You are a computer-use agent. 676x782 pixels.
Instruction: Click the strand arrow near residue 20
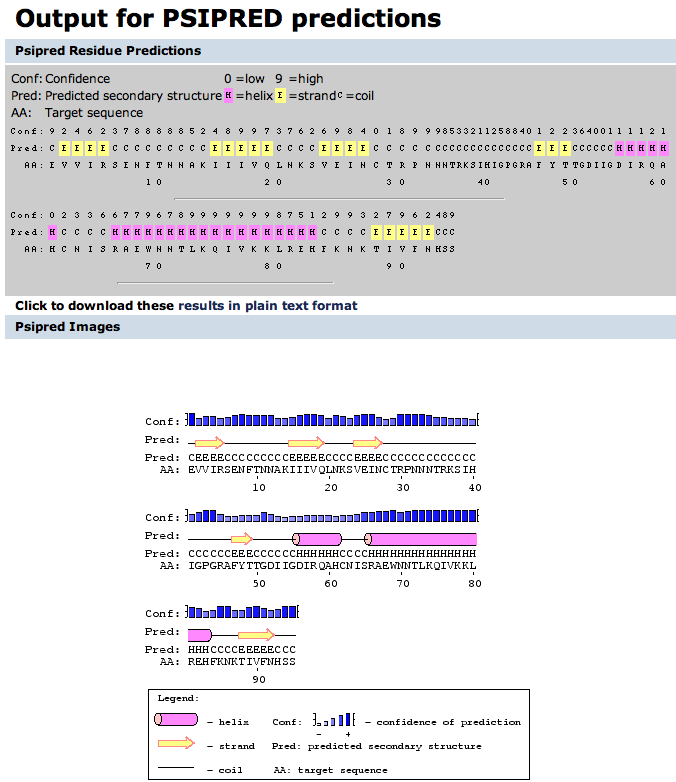click(305, 443)
